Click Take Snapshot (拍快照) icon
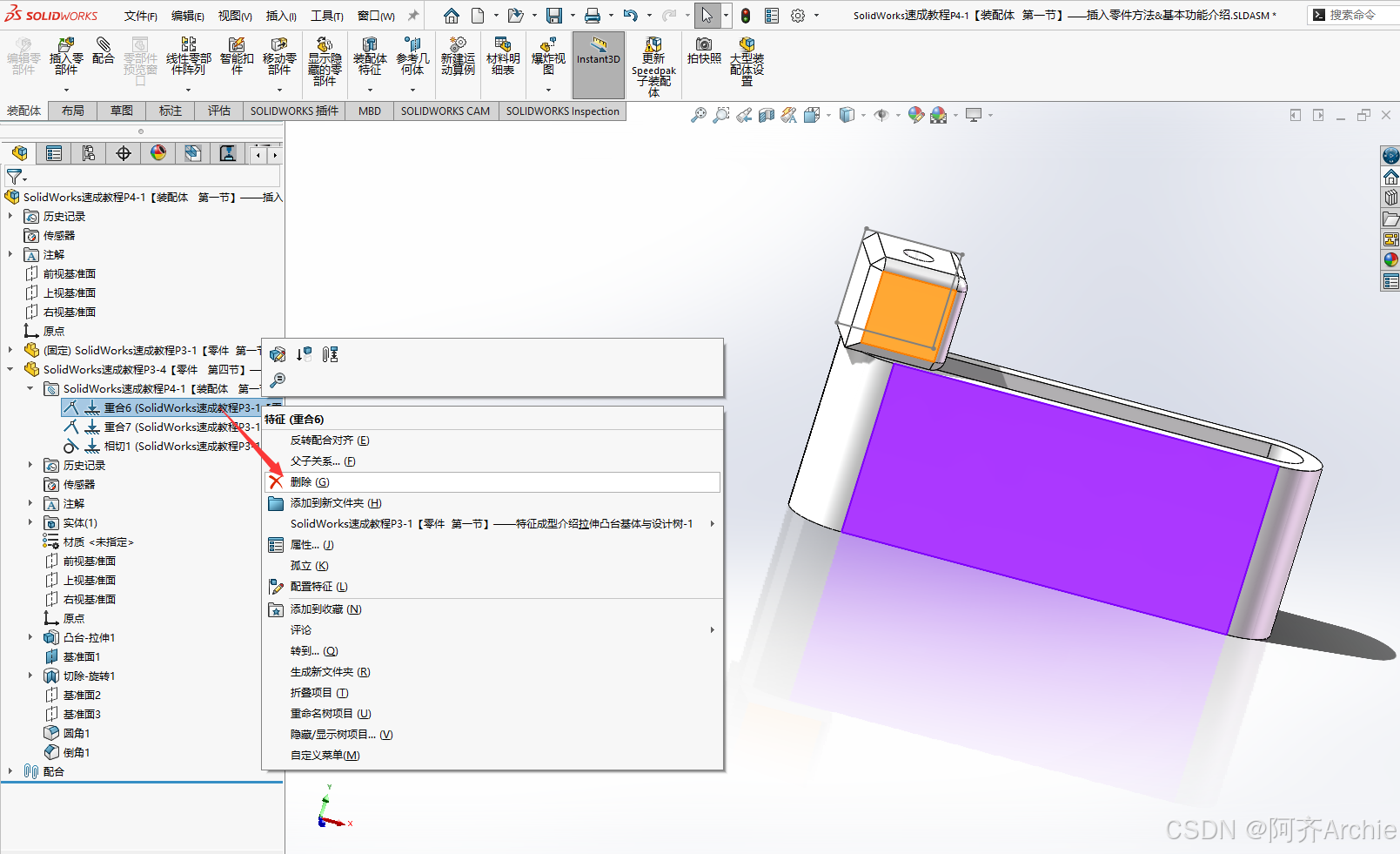Screen dimensions: 1400x854 pos(704,51)
